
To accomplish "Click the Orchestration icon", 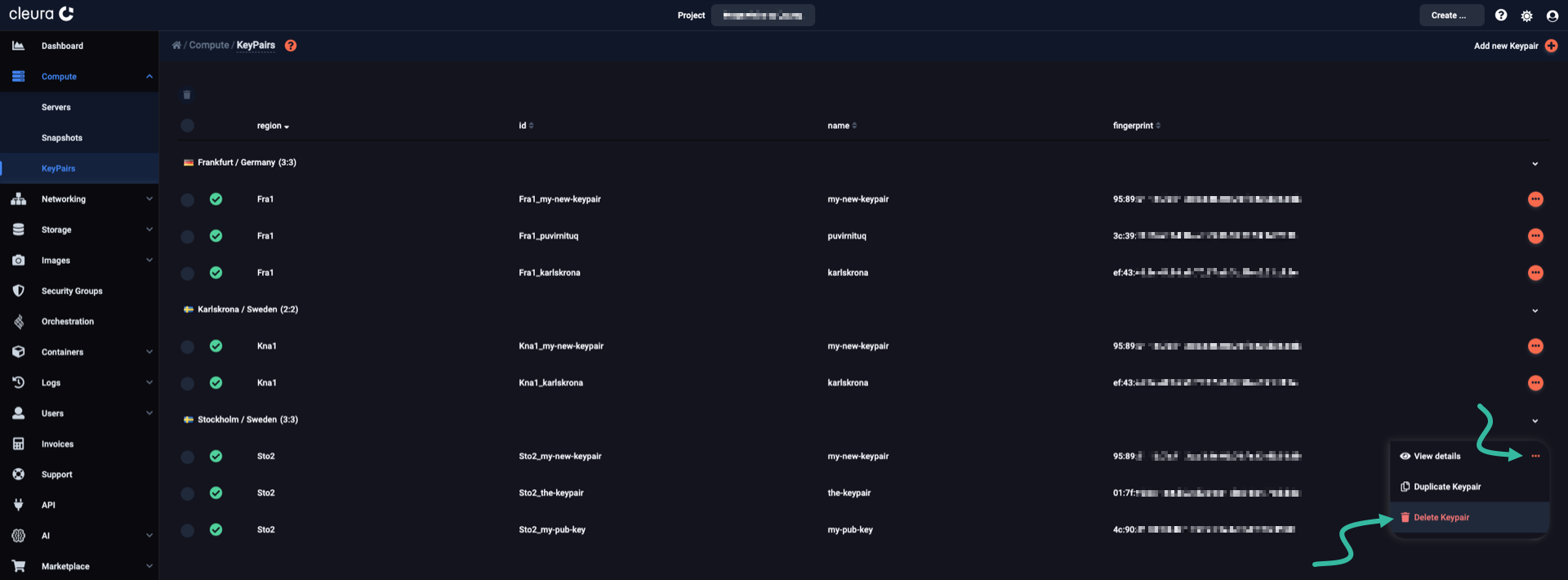I will [x=18, y=321].
